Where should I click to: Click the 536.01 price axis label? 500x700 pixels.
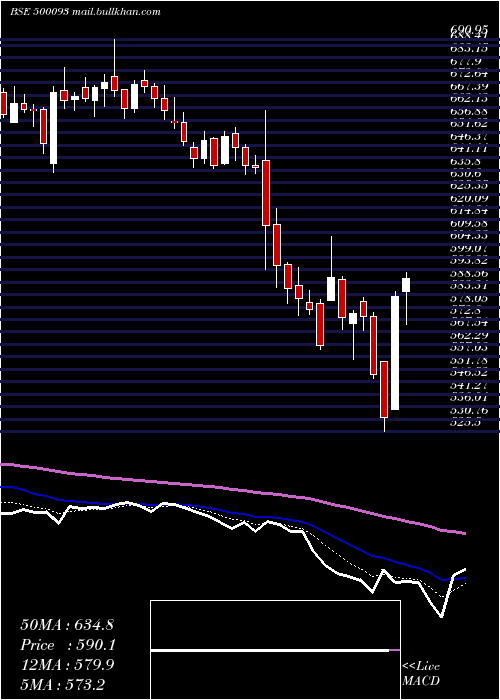pyautogui.click(x=468, y=398)
